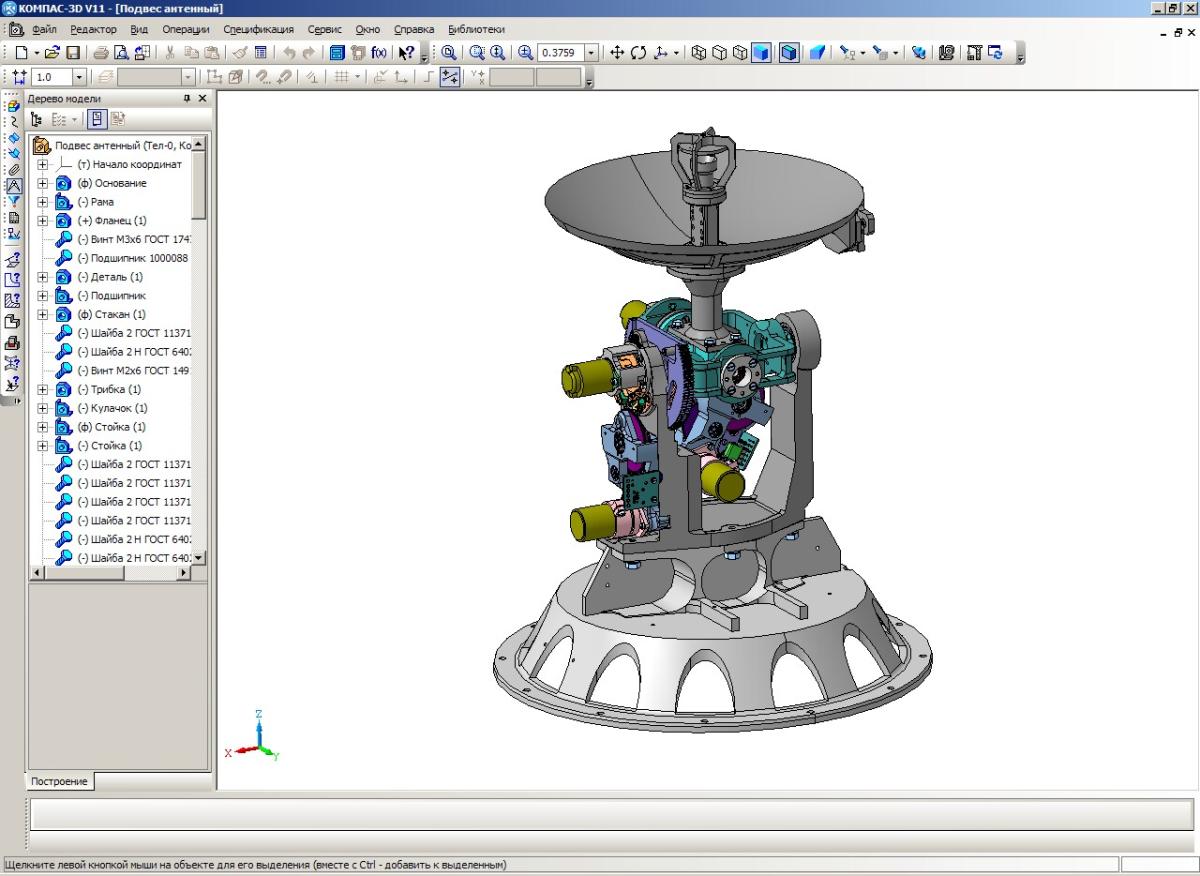Click the Variables f(x) icon

[379, 53]
